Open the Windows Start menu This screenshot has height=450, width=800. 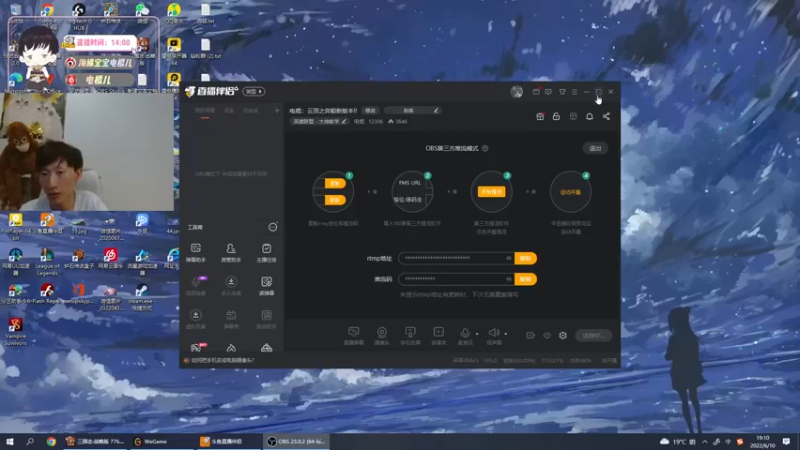pos(9,441)
